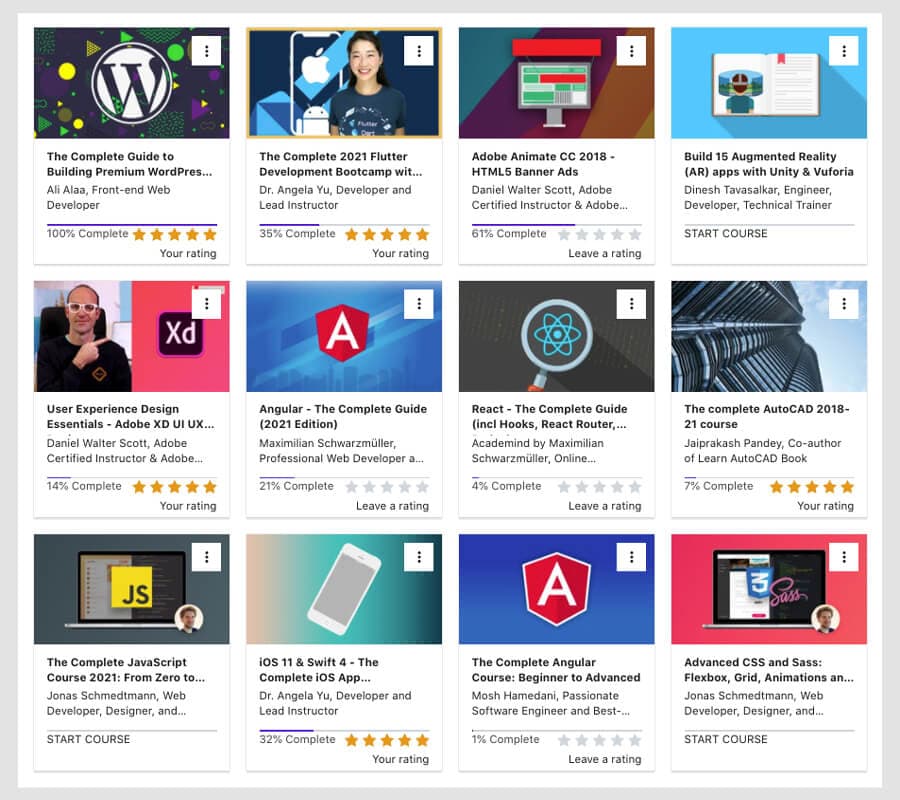The image size is (900, 800).
Task: Open options menu on Advanced CSS and Sass card
Action: 843,556
